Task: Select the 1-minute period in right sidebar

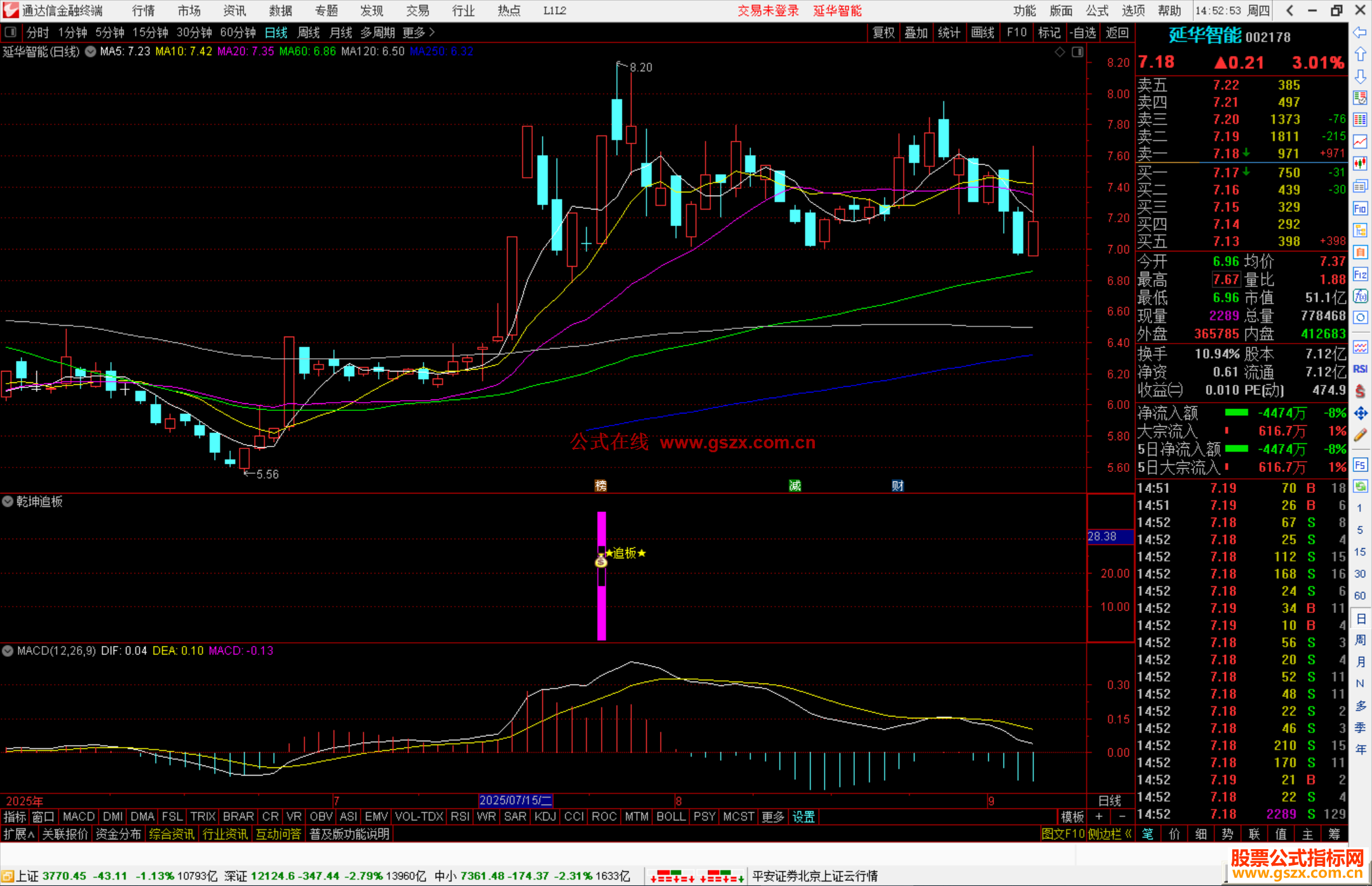Action: pyautogui.click(x=1359, y=508)
